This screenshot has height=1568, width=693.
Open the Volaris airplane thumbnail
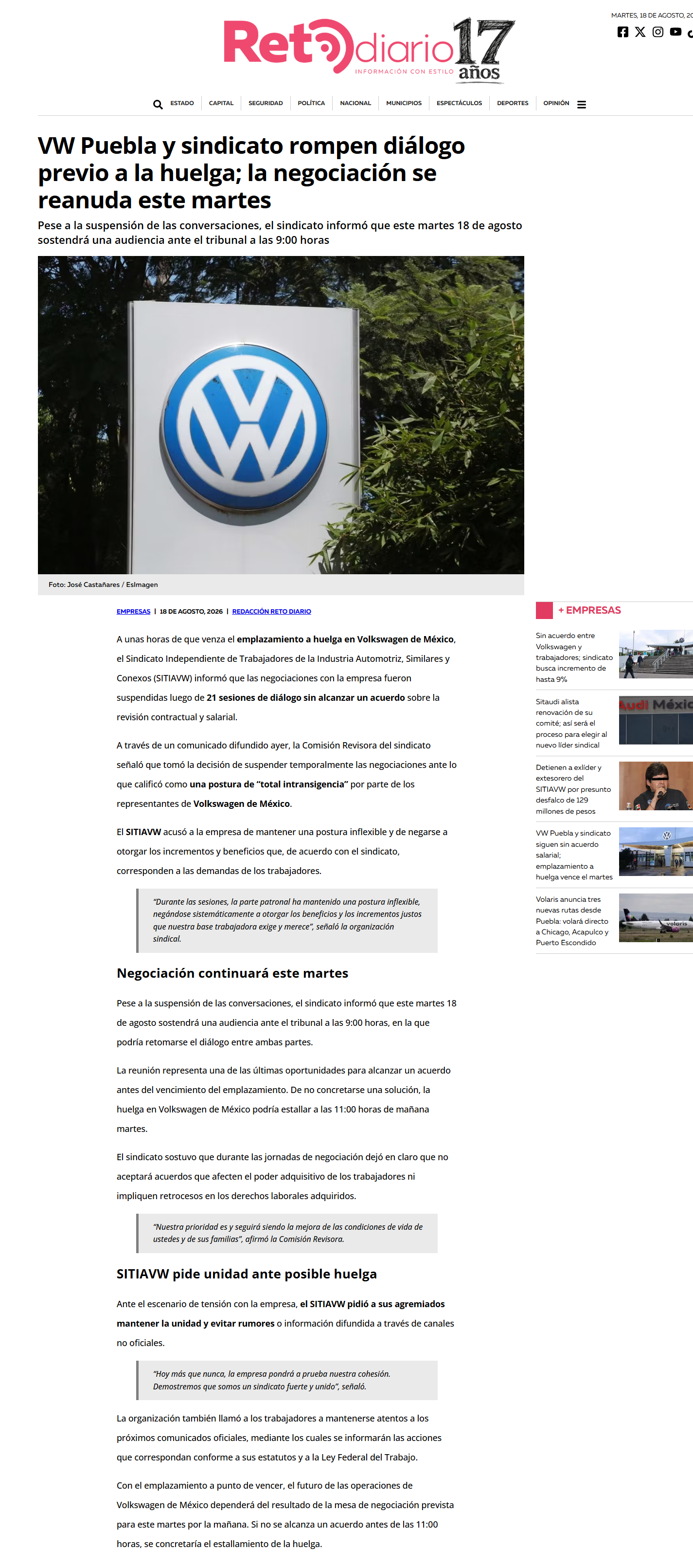pyautogui.click(x=656, y=917)
